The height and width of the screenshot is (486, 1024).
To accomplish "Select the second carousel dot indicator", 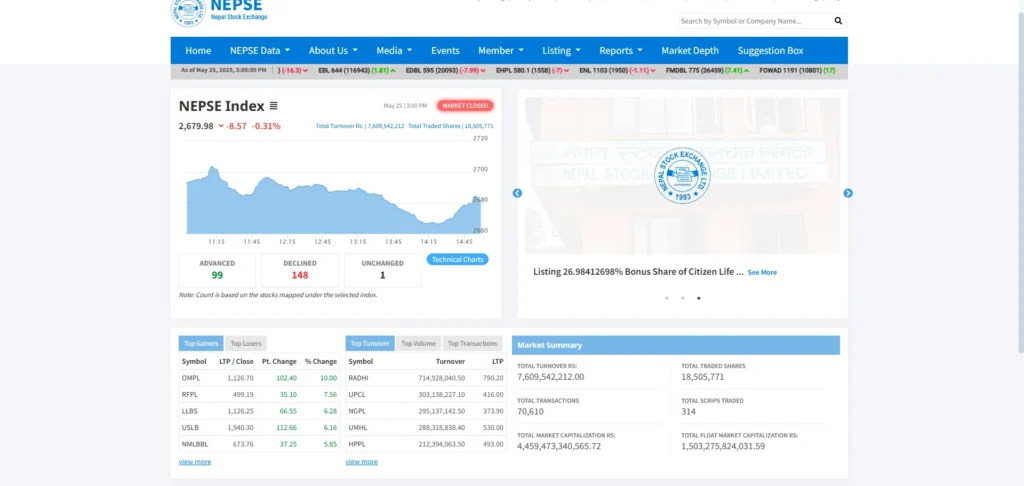I will [682, 298].
